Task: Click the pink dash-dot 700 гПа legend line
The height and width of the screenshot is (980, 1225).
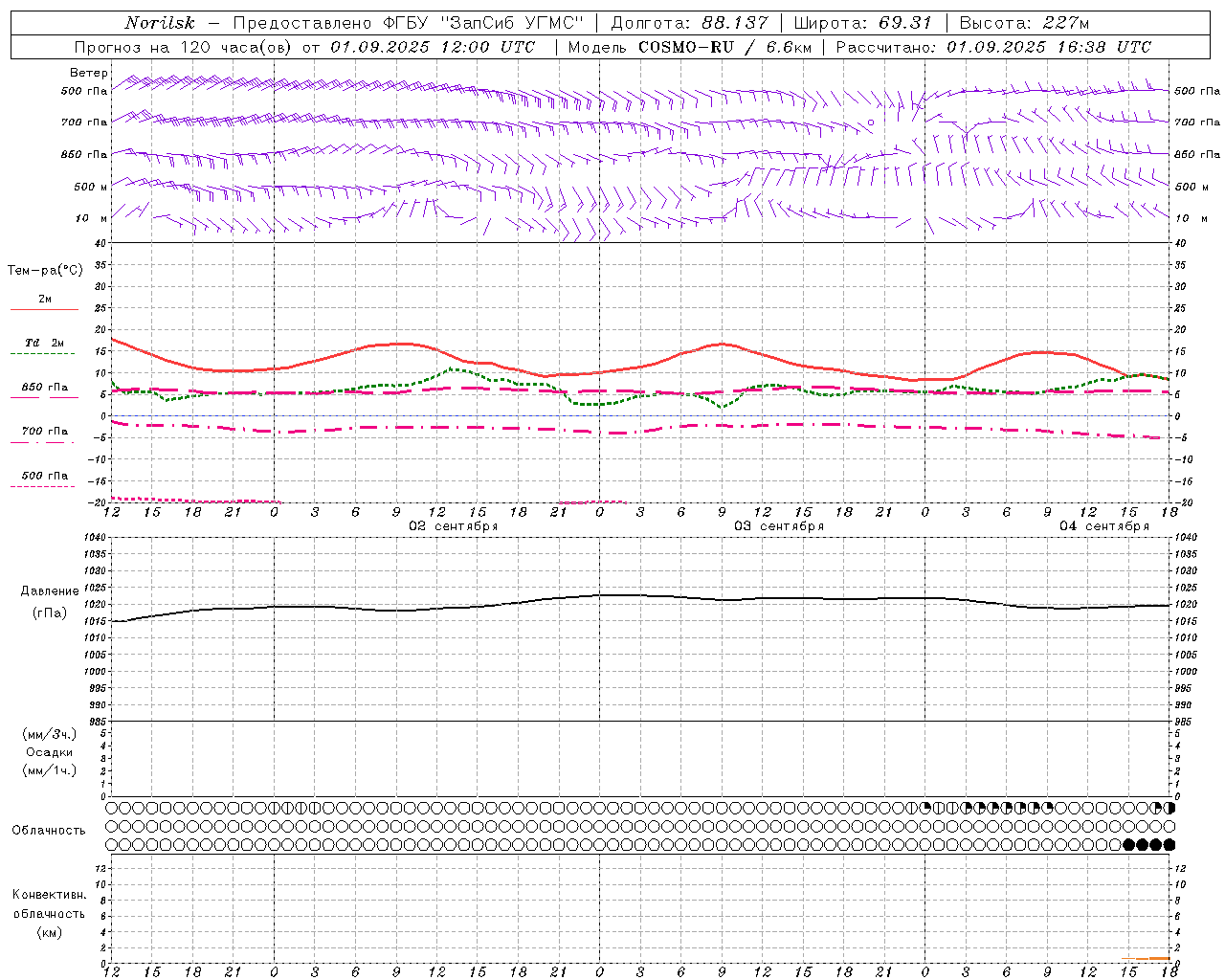Action: (42, 442)
